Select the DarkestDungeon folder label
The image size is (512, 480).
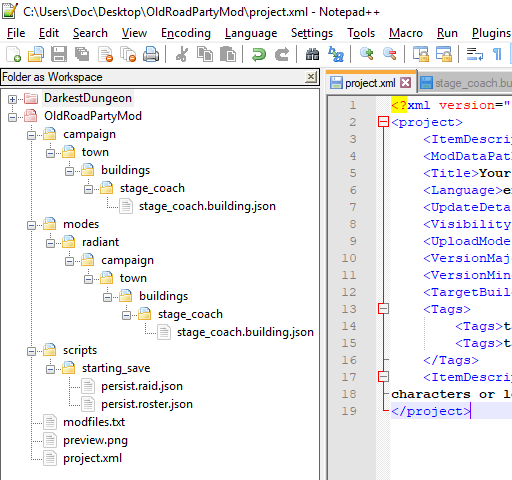[x=88, y=98]
